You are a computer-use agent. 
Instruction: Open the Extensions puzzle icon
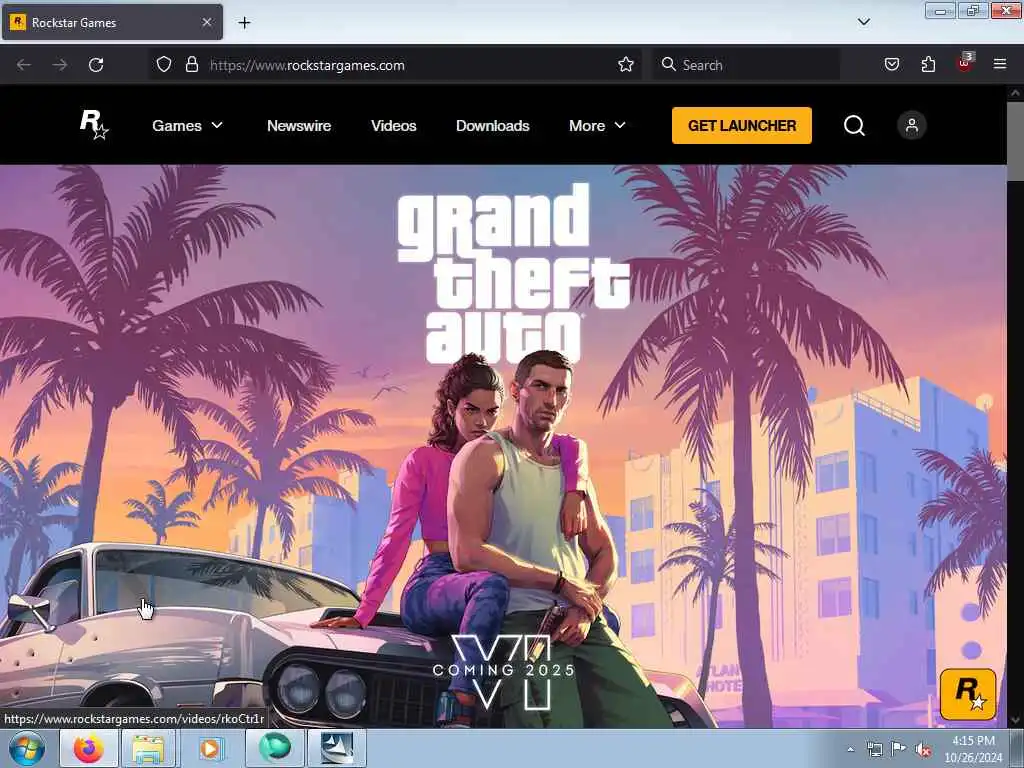pyautogui.click(x=928, y=64)
